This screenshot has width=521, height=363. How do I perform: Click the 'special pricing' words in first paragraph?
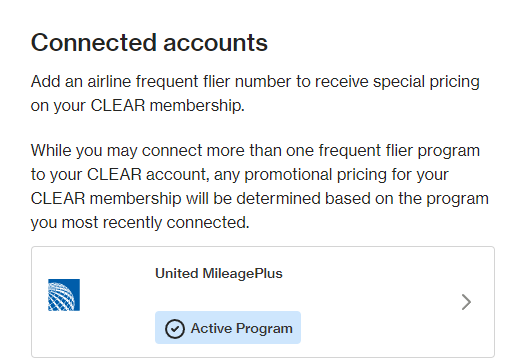[x=426, y=82]
